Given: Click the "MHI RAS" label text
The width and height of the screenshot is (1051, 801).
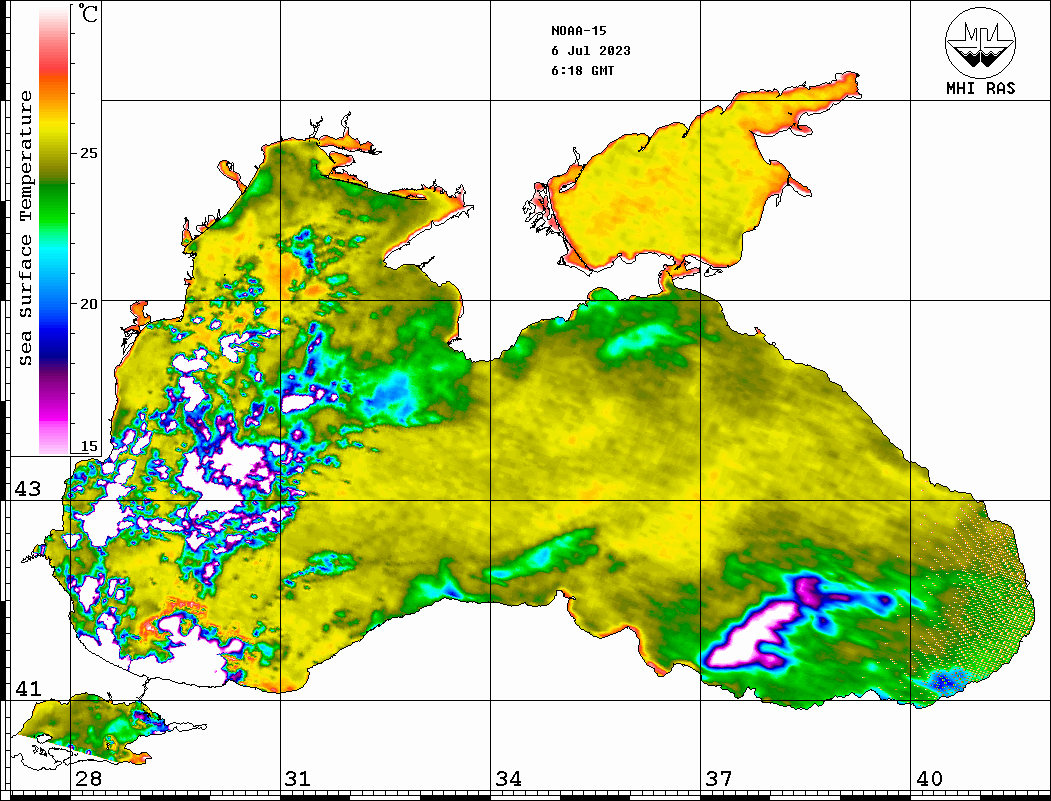Looking at the screenshot, I should pos(981,88).
